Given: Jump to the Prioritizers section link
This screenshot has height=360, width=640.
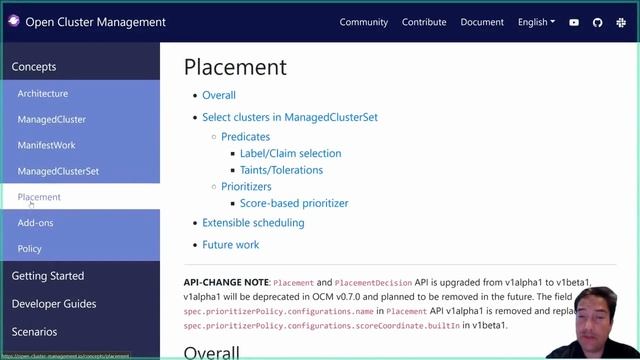Looking at the screenshot, I should [246, 187].
